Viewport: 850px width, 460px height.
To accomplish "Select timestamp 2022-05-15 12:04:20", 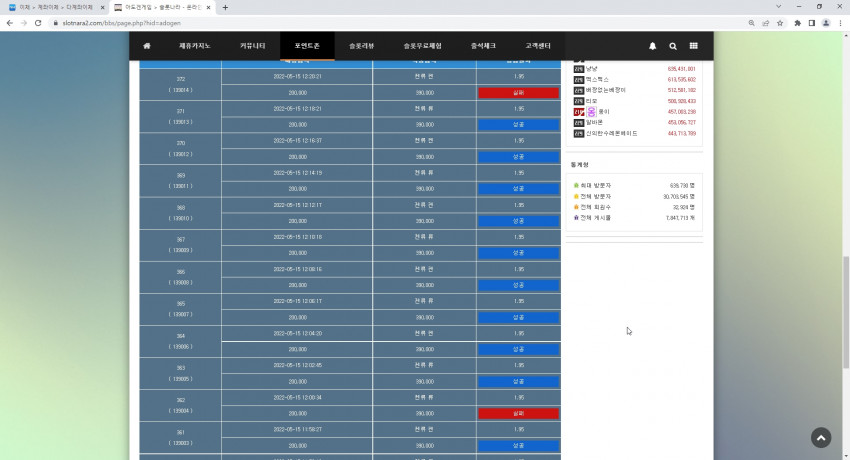I will (x=297, y=333).
